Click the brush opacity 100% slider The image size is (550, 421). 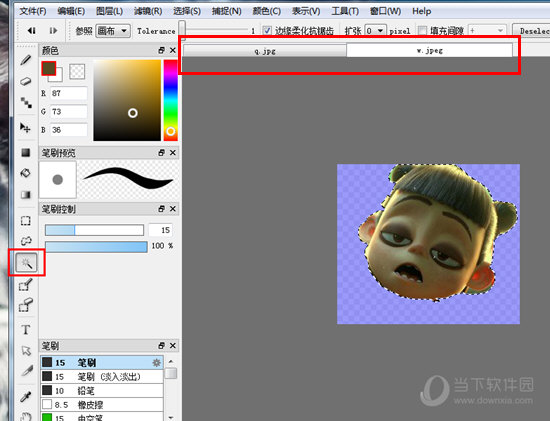click(96, 247)
